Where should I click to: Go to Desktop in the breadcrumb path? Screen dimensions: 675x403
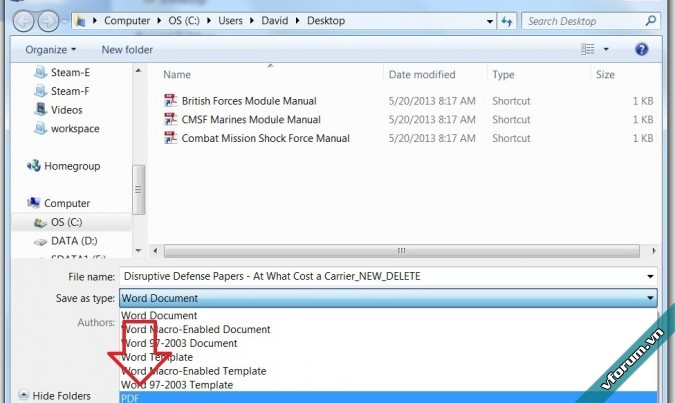point(326,21)
